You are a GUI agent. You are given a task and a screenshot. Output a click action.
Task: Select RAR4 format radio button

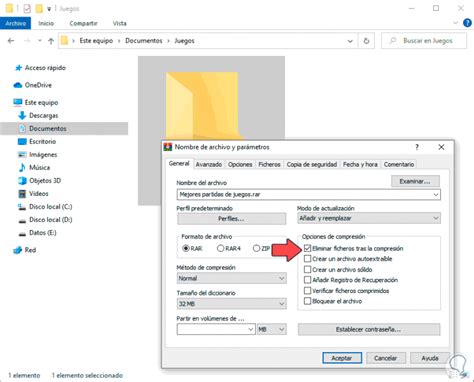[x=220, y=248]
